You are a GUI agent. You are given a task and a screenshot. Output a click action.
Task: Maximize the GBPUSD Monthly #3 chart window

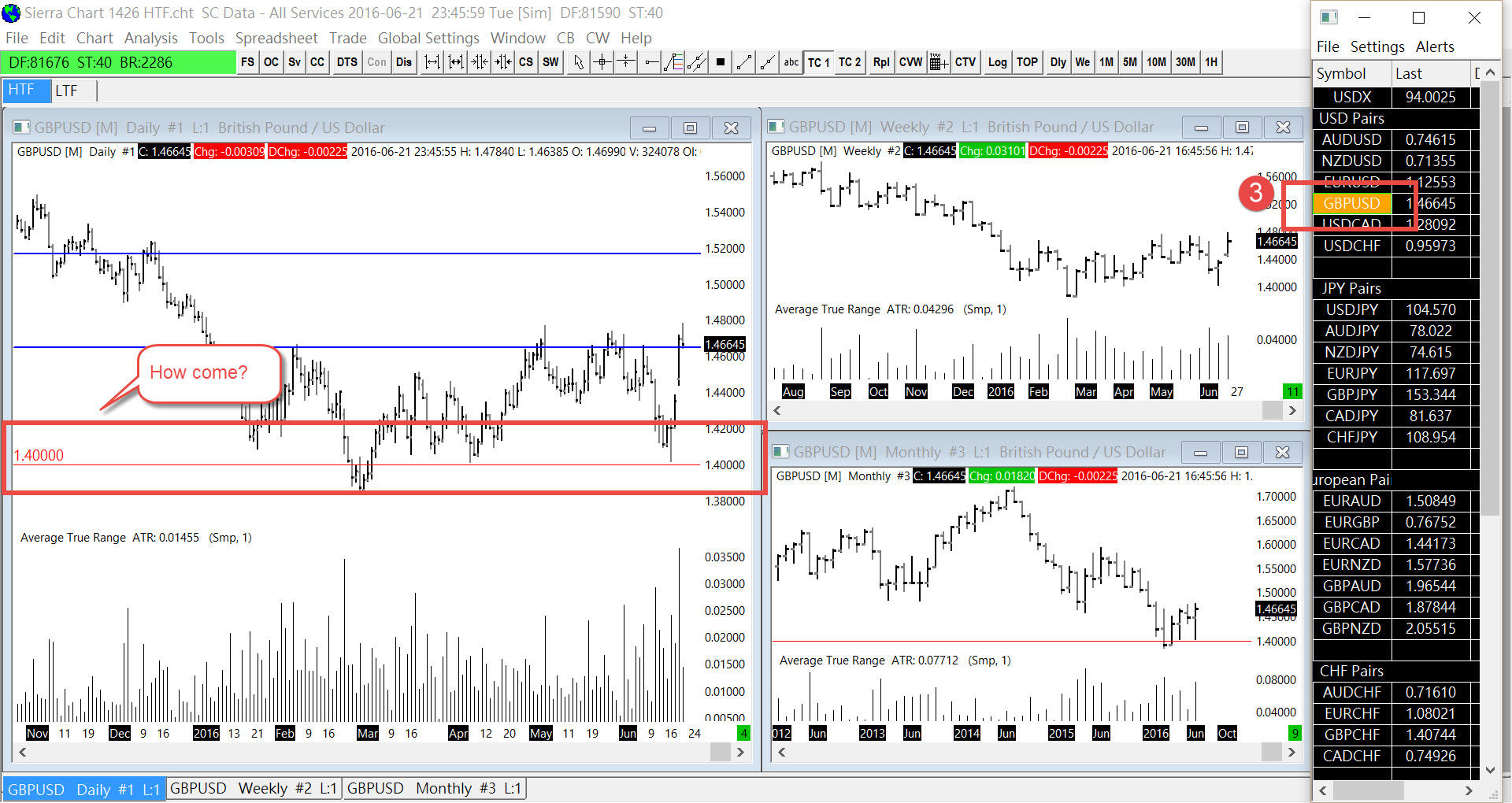(1241, 452)
